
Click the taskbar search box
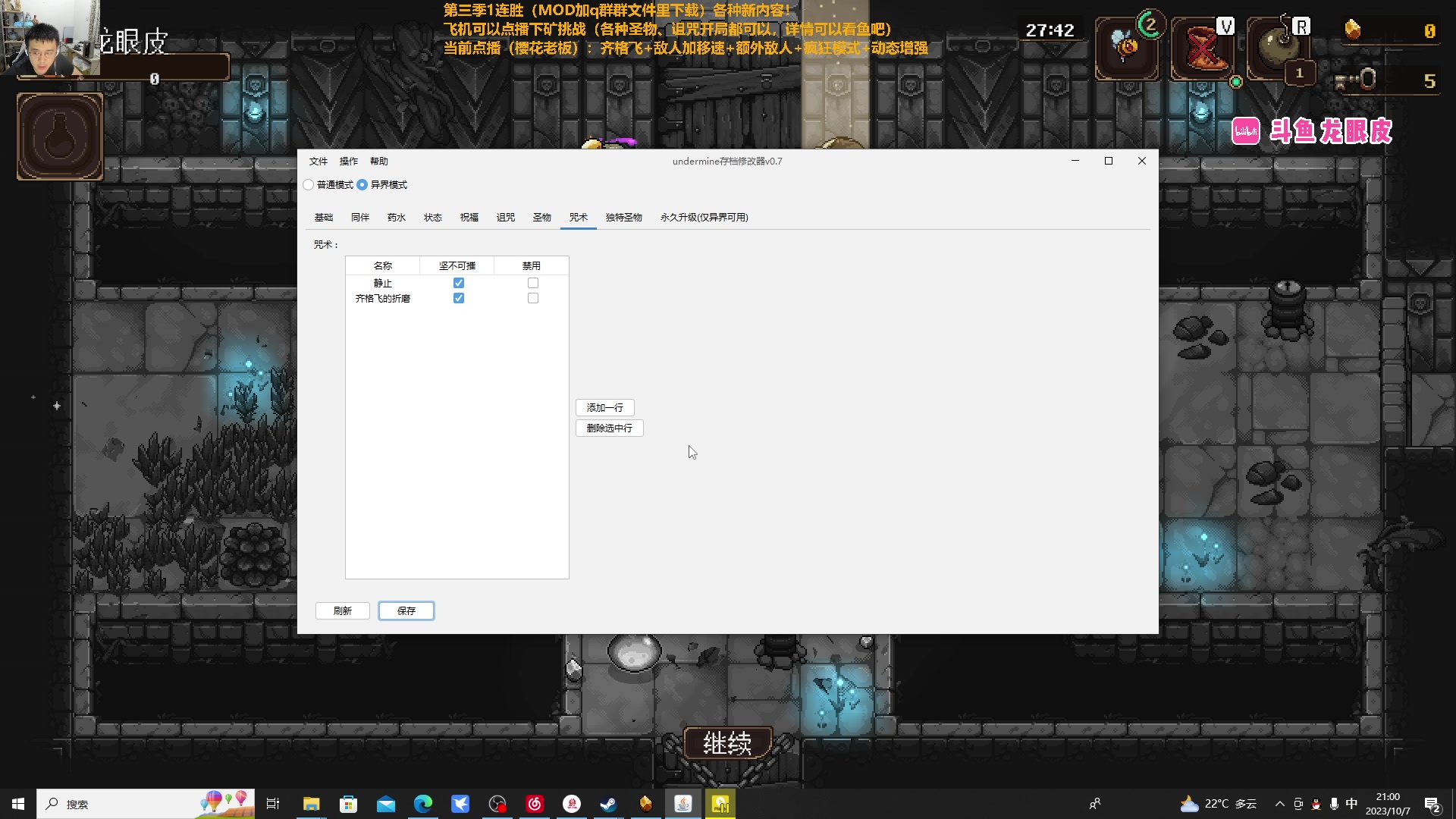146,804
